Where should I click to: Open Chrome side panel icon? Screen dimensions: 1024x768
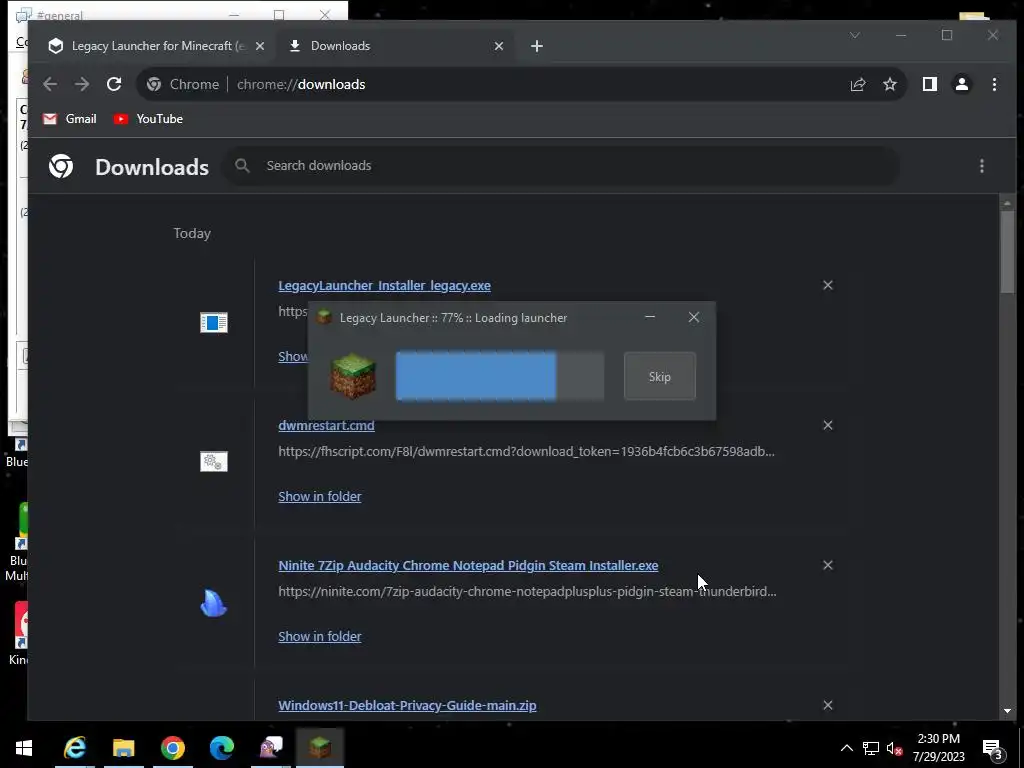click(929, 84)
